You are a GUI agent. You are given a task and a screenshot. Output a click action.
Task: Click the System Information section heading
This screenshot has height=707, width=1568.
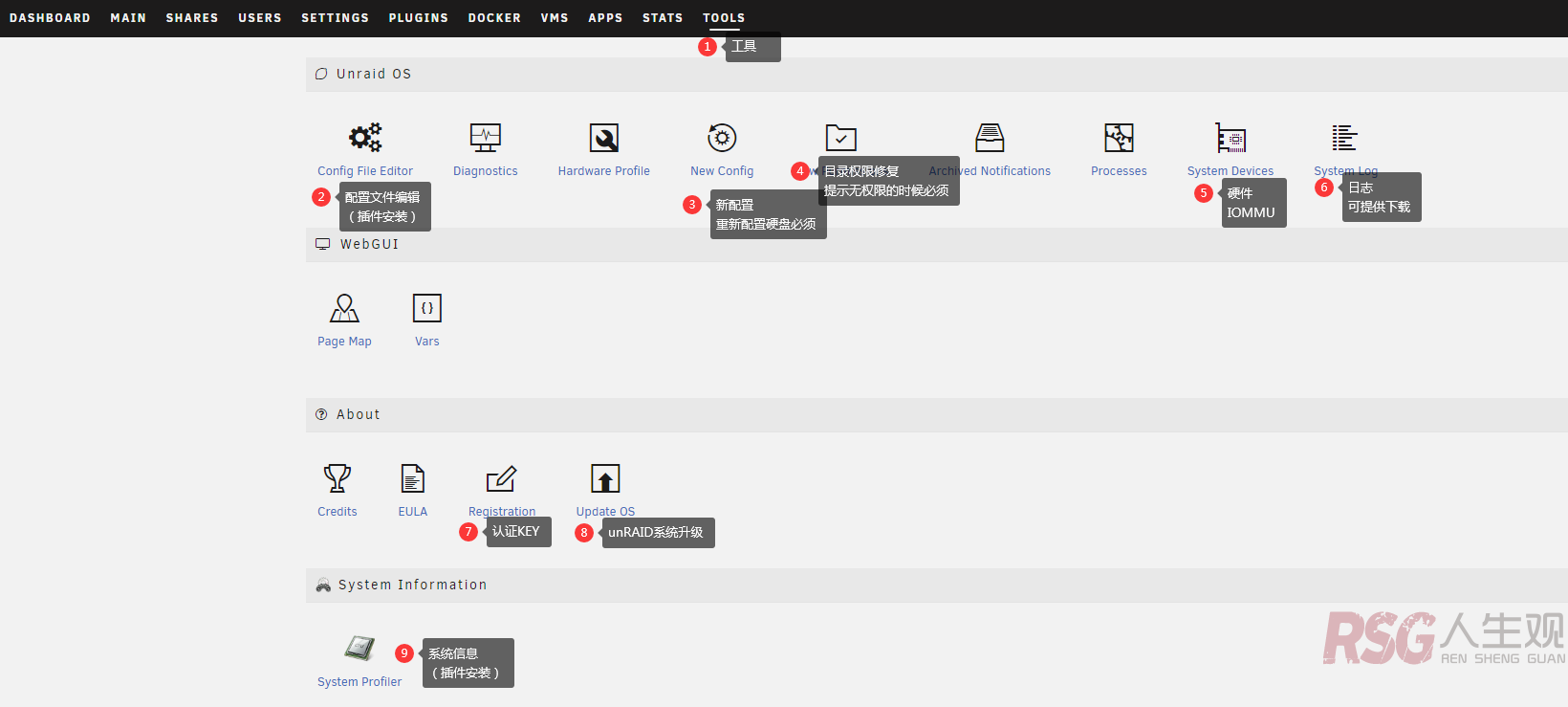[412, 585]
